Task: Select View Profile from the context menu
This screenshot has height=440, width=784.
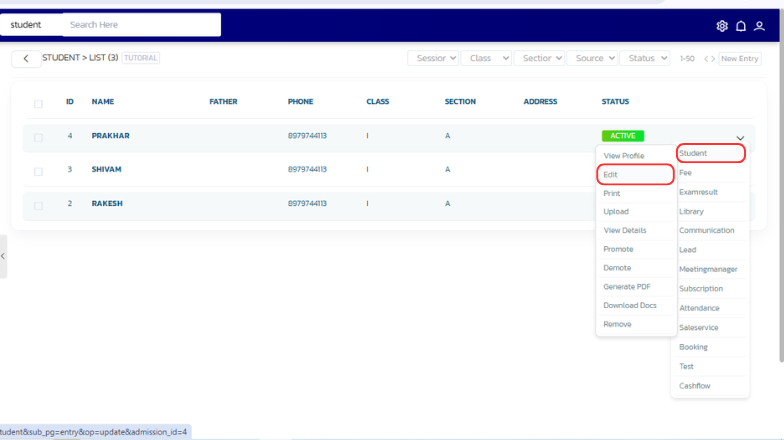Action: point(624,156)
